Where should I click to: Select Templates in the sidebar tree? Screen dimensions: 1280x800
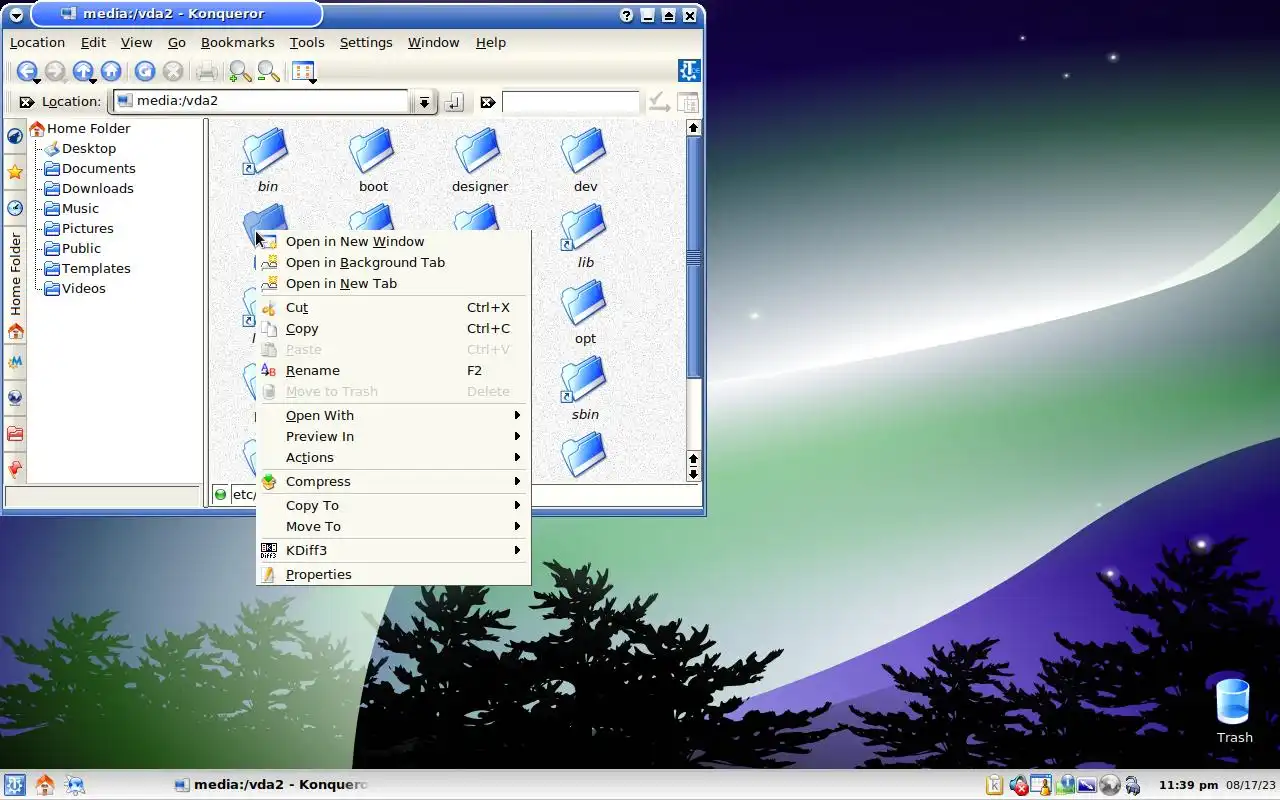pos(88,268)
